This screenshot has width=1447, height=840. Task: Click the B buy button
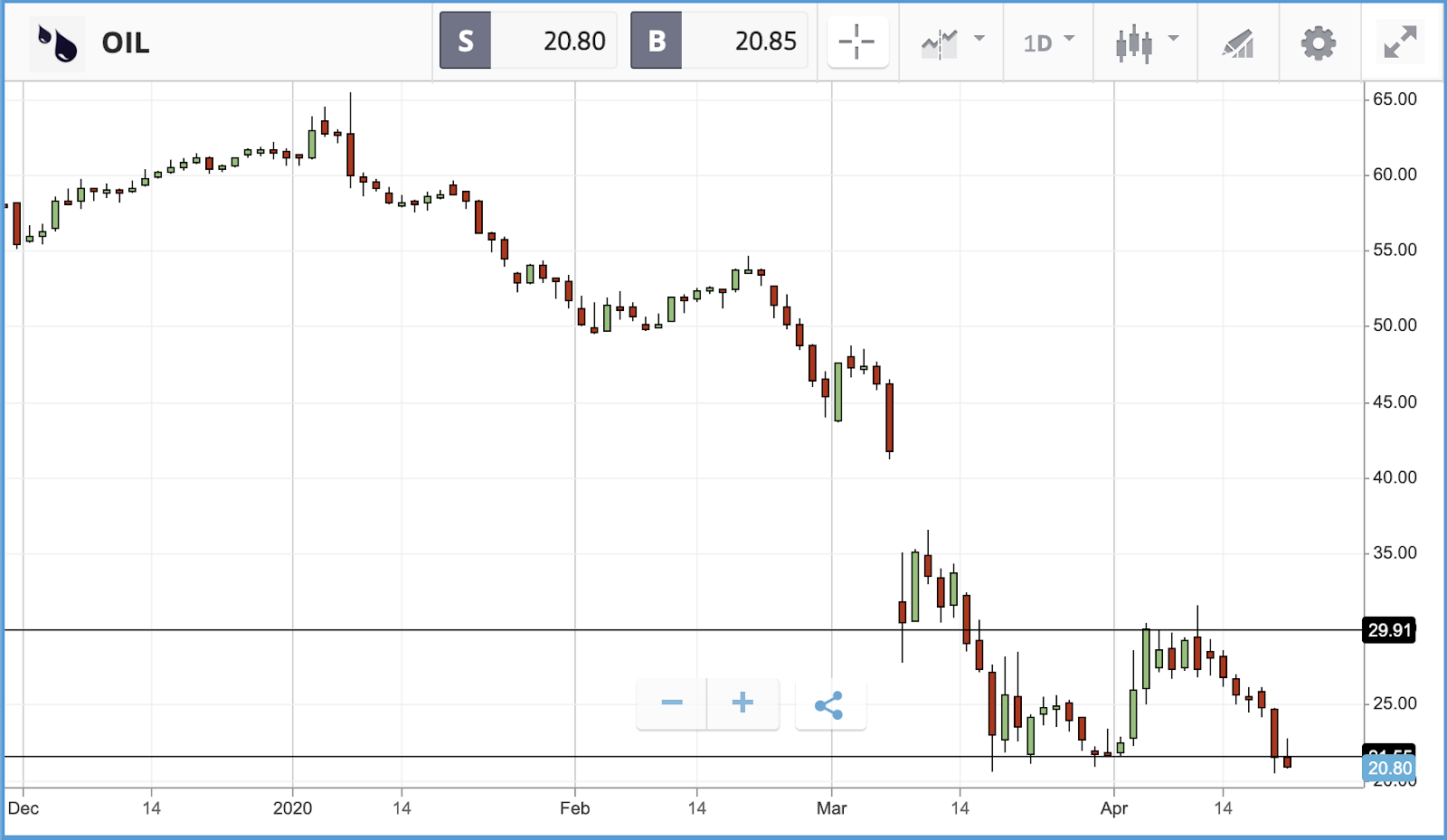point(657,41)
